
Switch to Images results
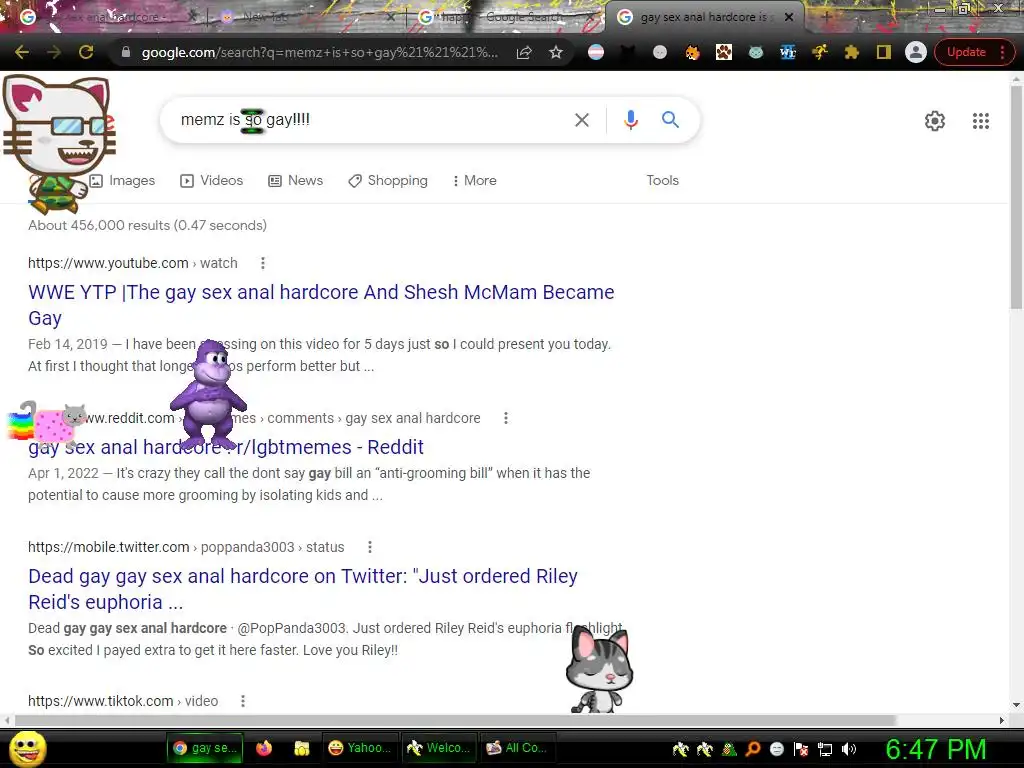tap(123, 181)
